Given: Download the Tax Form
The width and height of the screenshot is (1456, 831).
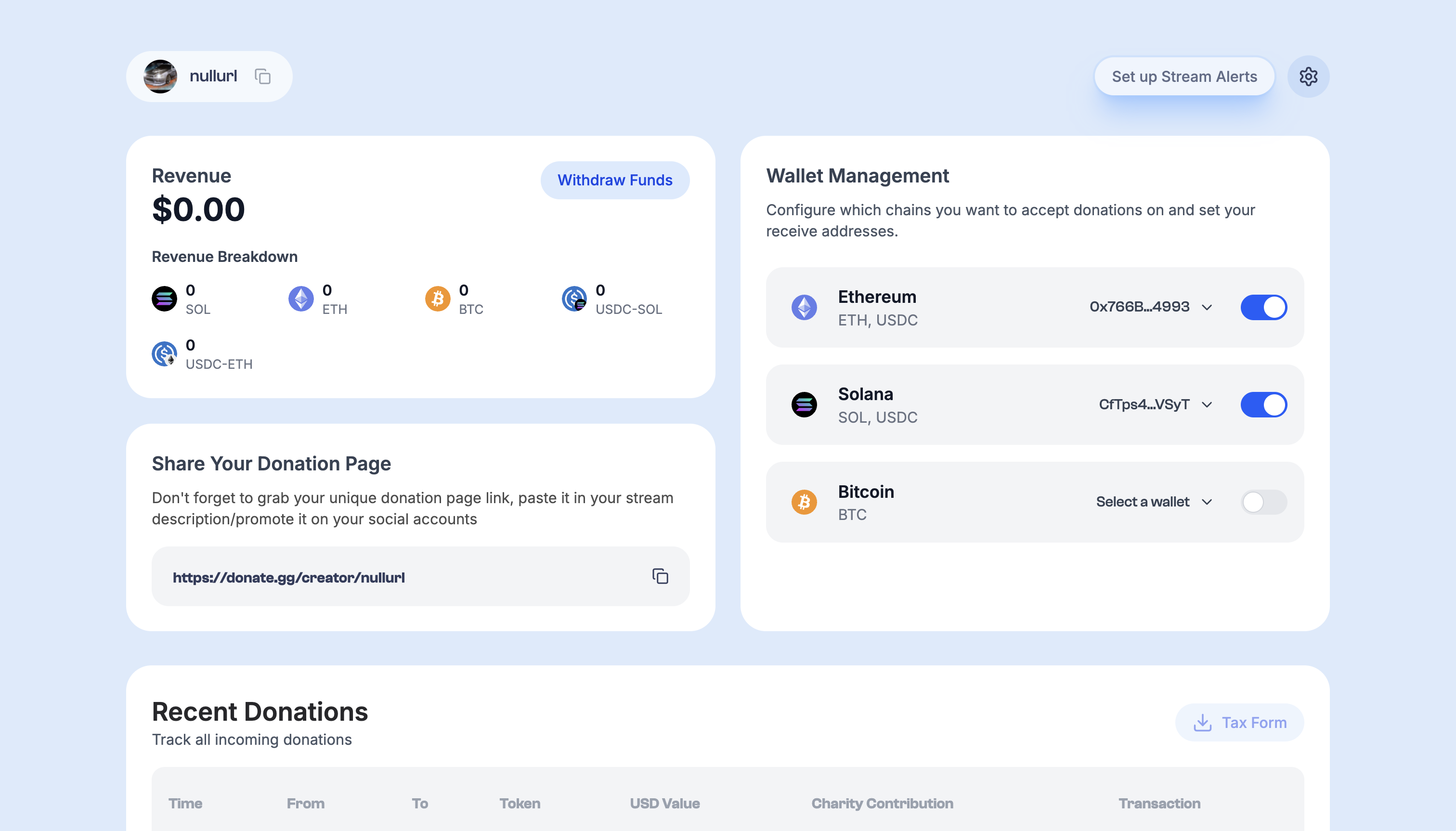Looking at the screenshot, I should coord(1239,723).
